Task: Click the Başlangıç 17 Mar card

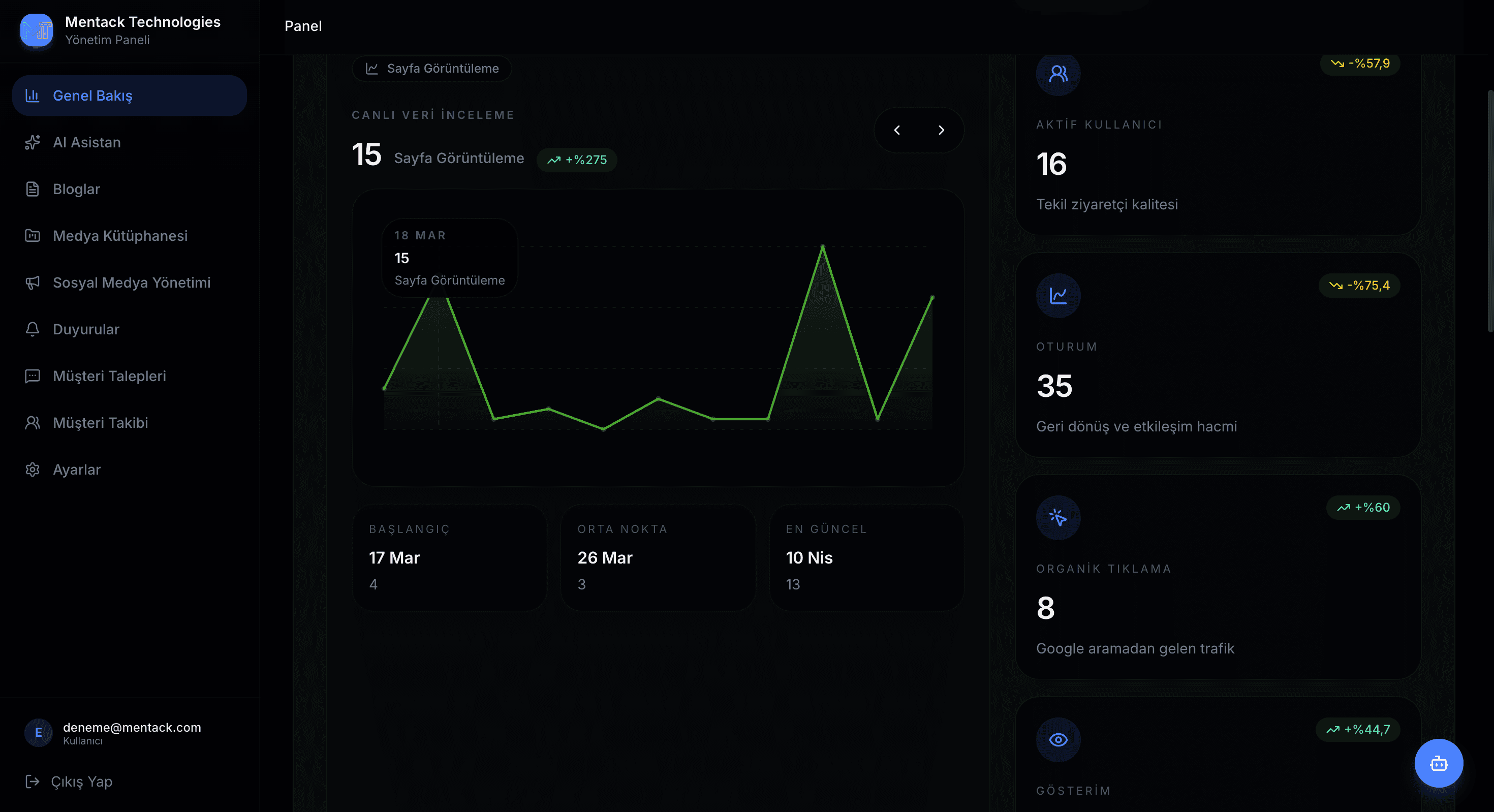Action: tap(450, 557)
